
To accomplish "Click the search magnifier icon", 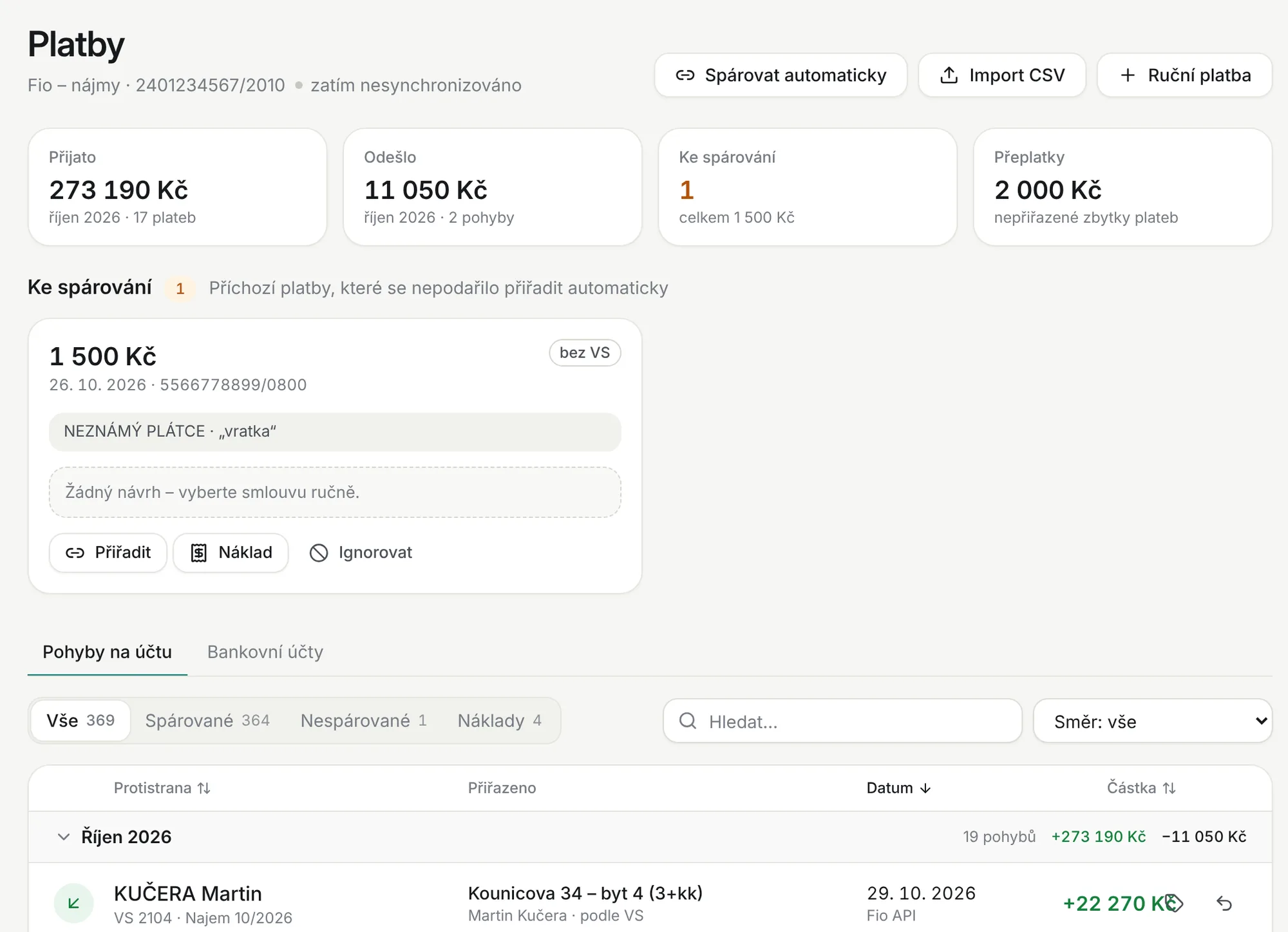I will coord(688,721).
